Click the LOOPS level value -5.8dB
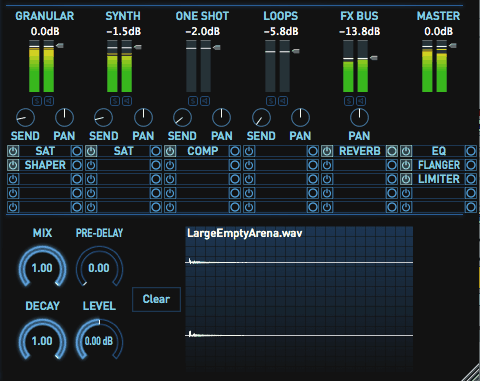 click(281, 32)
